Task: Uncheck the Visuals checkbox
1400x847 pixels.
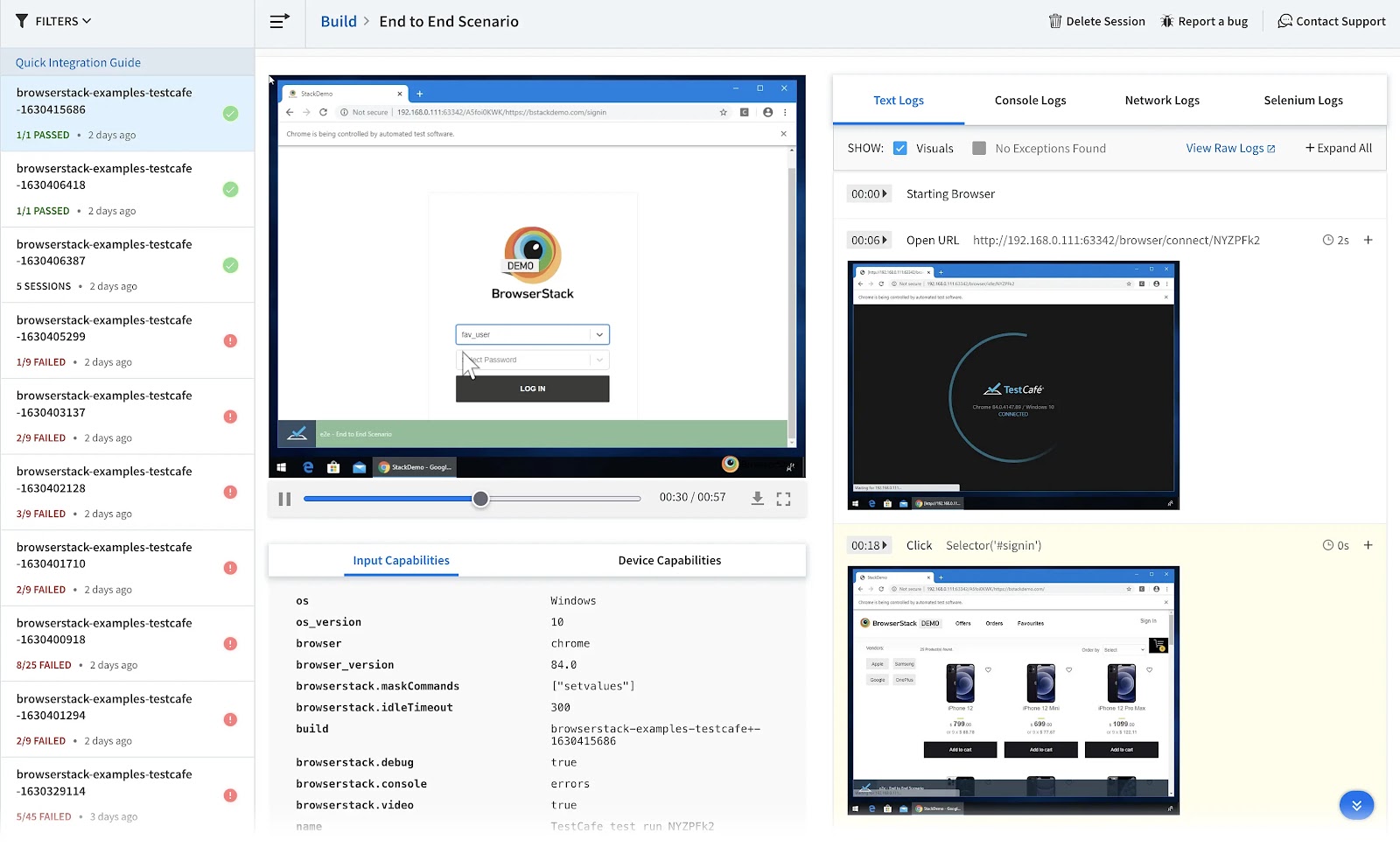Action: click(x=899, y=148)
